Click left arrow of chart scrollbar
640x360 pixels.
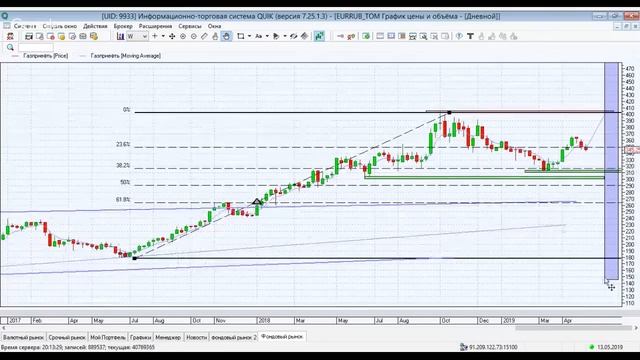4,328
